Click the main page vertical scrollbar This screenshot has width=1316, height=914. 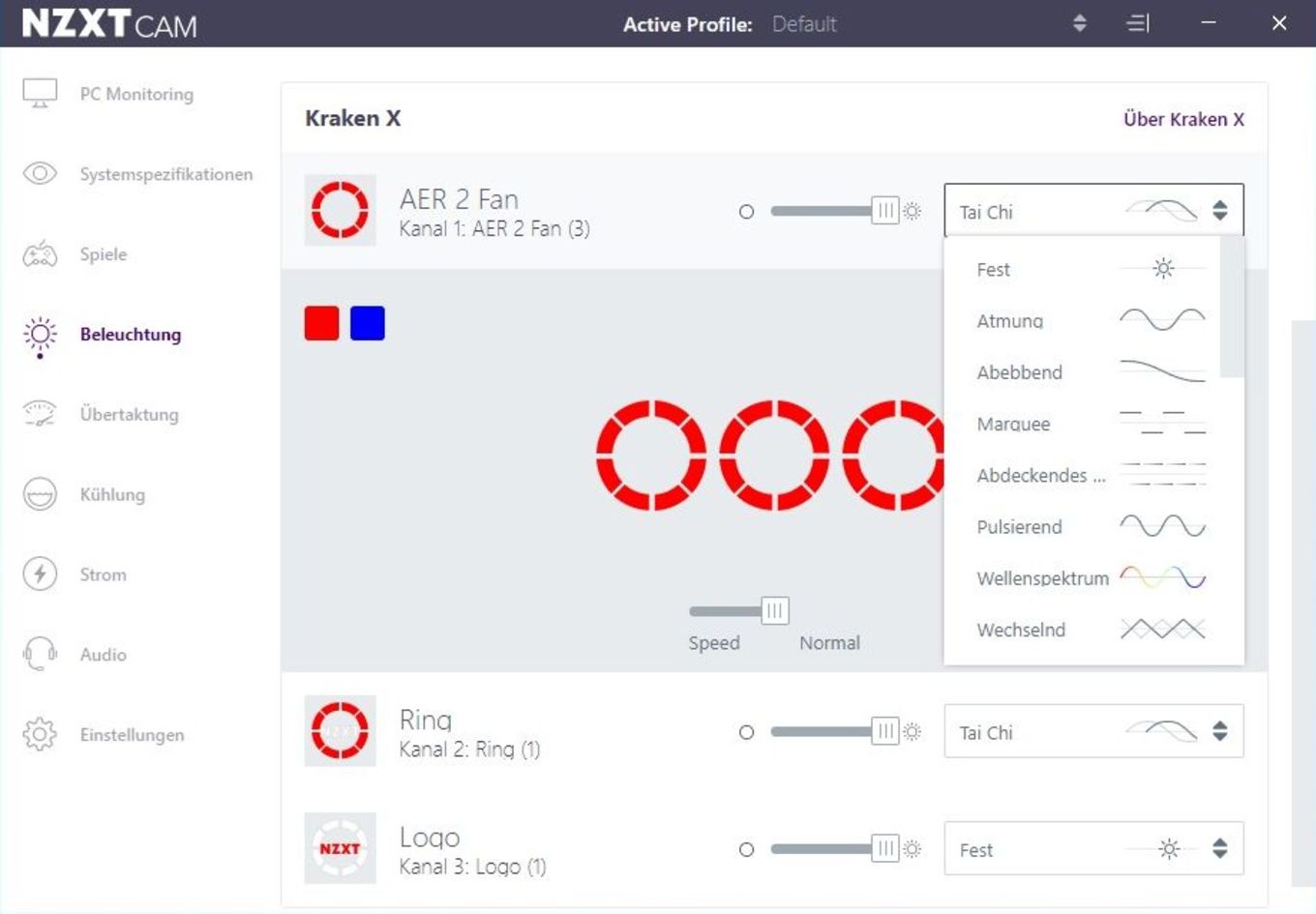(x=1303, y=604)
